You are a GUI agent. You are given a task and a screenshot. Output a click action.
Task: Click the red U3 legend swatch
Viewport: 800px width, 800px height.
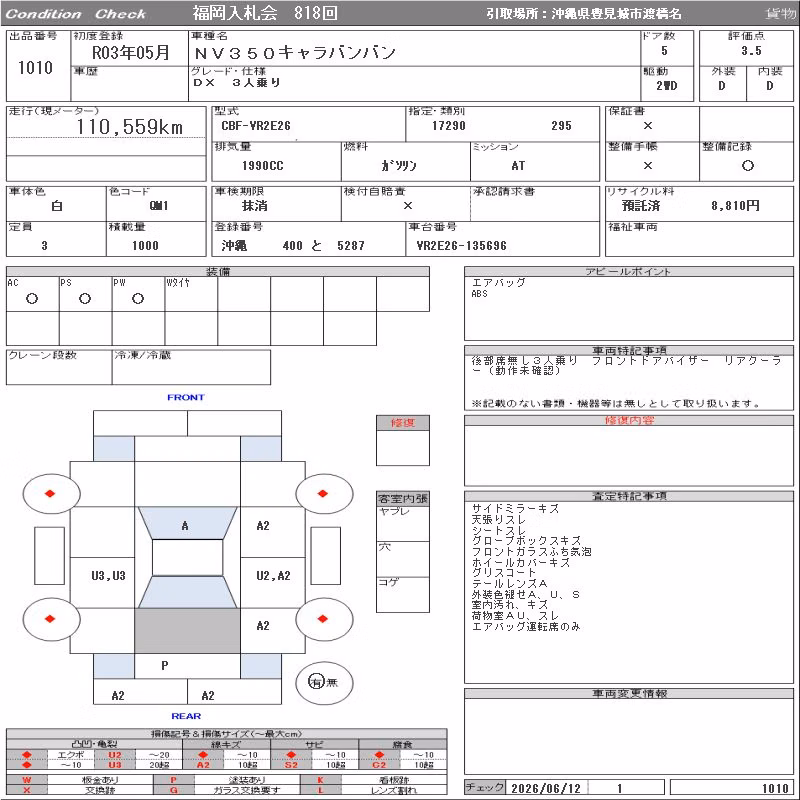(x=115, y=764)
